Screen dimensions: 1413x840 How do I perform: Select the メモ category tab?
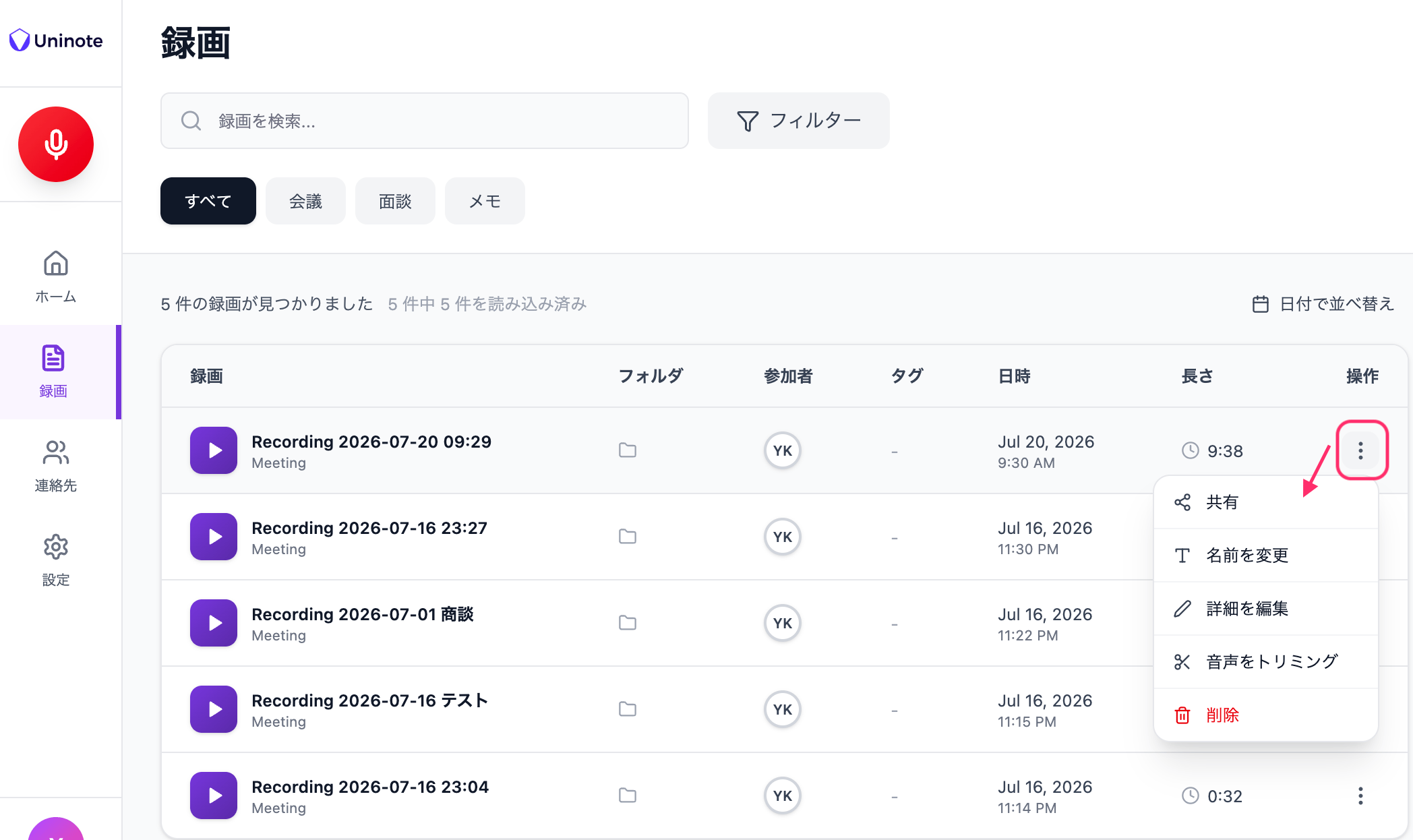click(x=485, y=201)
